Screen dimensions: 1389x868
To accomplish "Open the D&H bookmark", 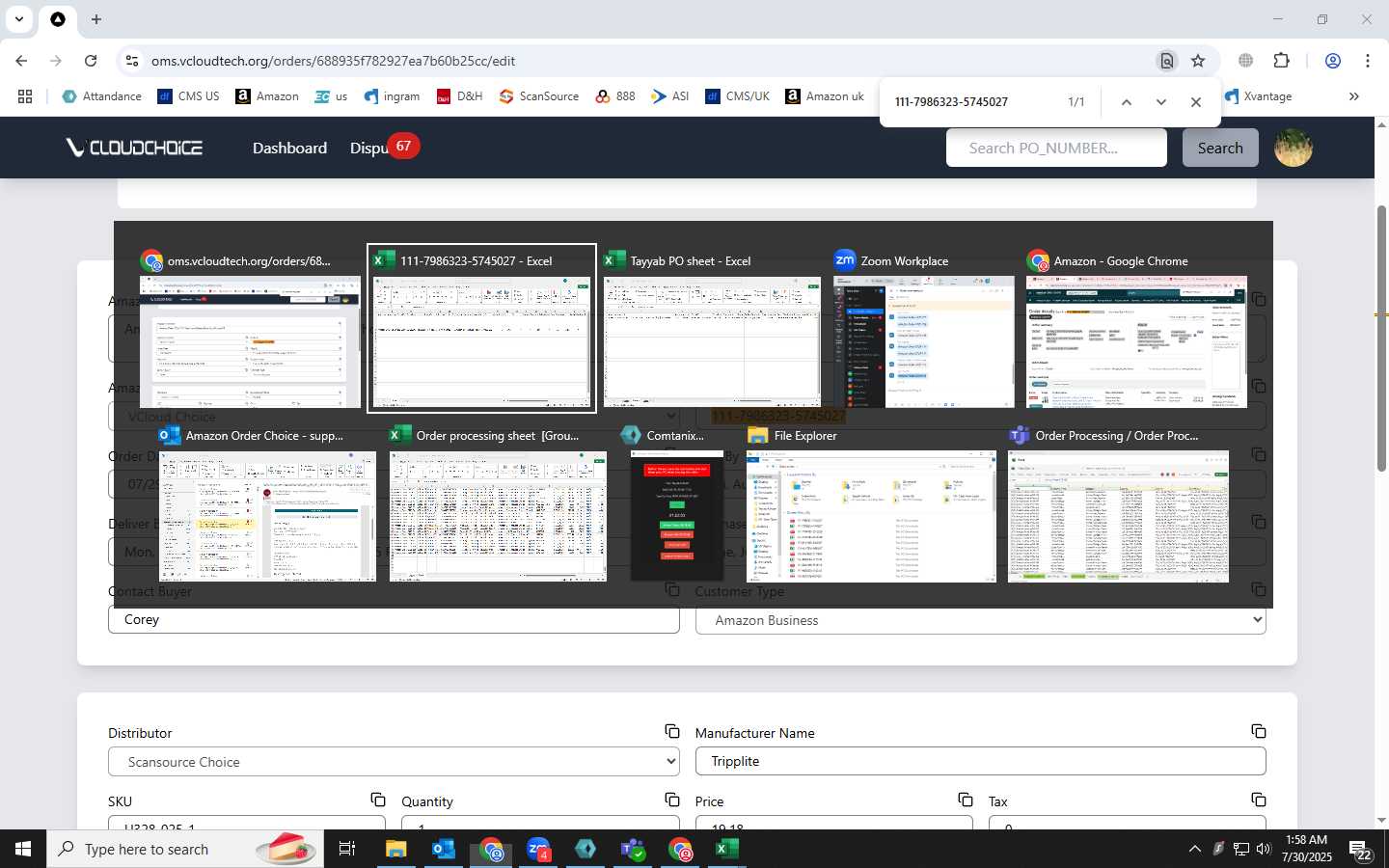I will tap(459, 96).
